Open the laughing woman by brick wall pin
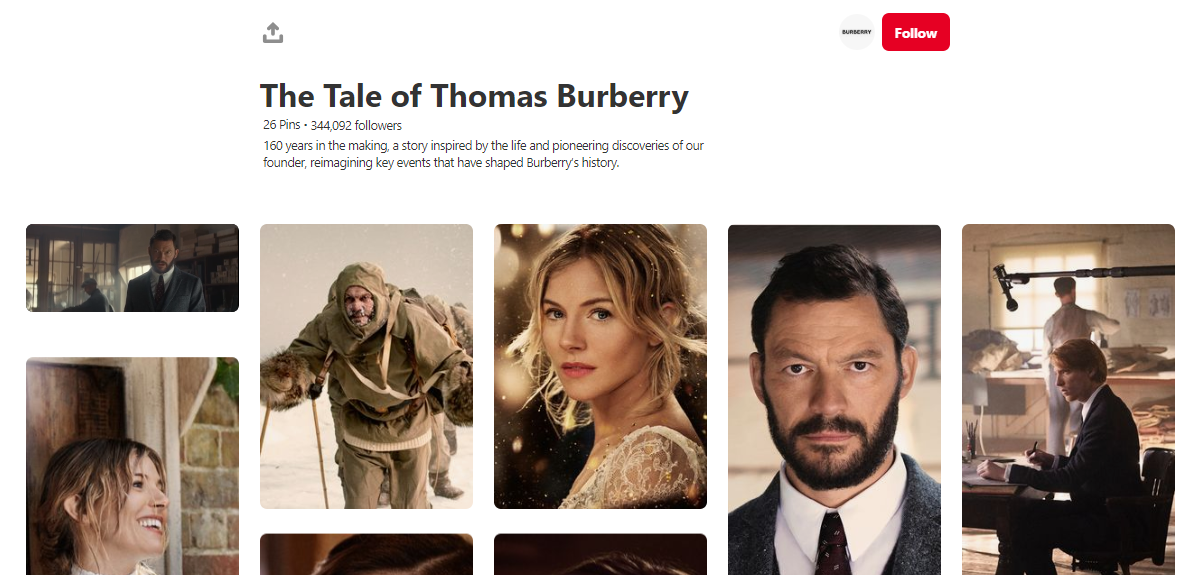The height and width of the screenshot is (575, 1203). pyautogui.click(x=132, y=466)
